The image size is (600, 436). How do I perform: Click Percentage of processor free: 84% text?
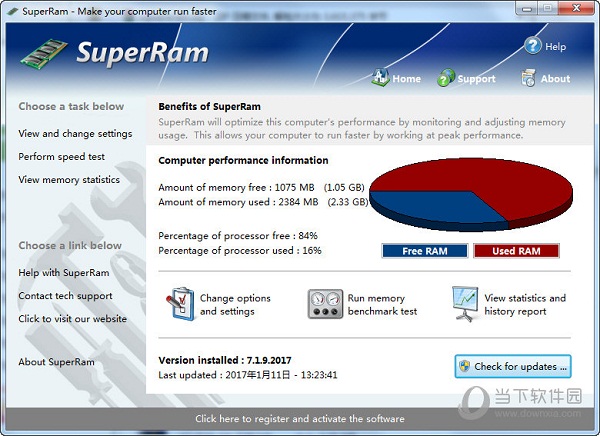tap(238, 236)
